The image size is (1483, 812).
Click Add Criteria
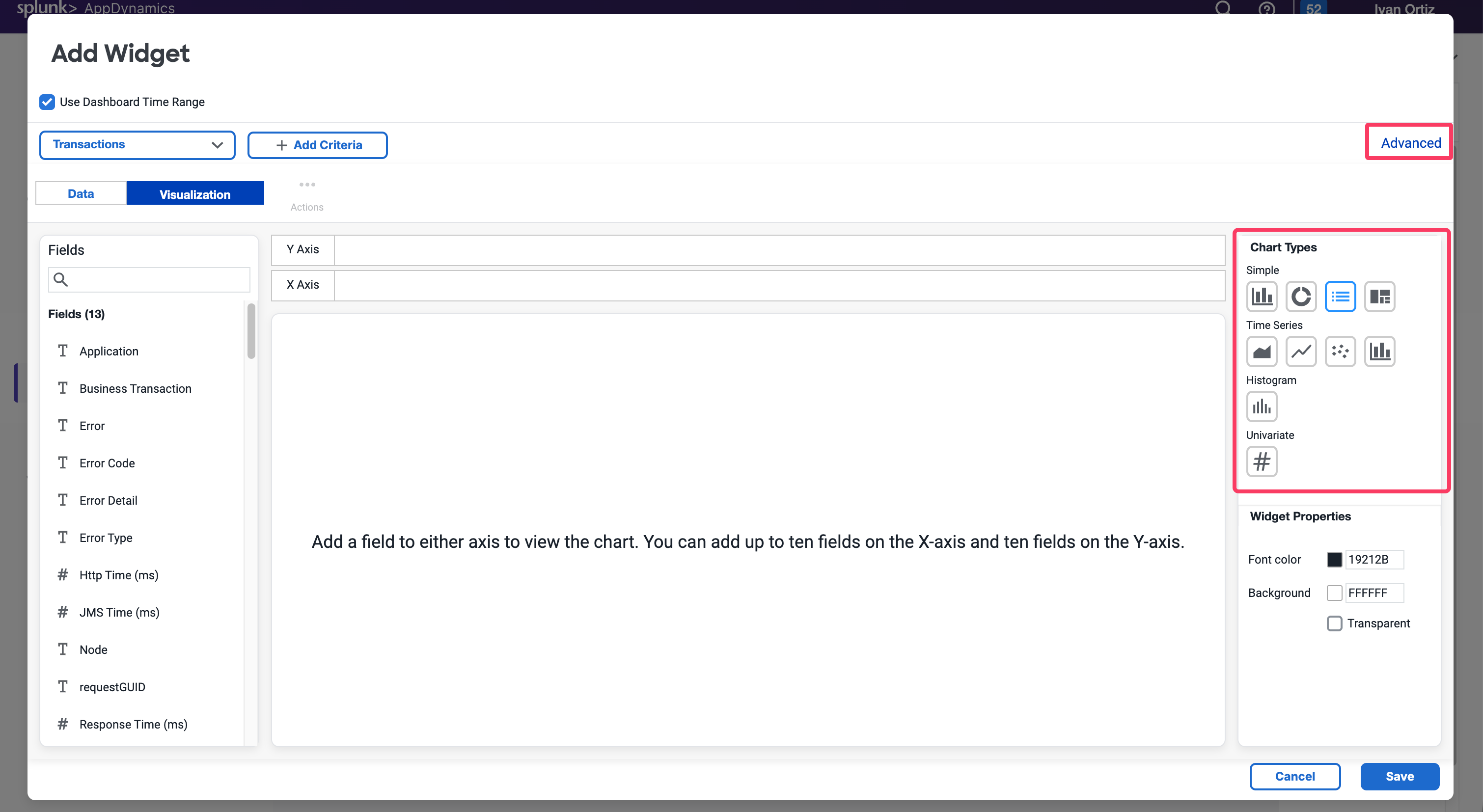click(x=317, y=144)
